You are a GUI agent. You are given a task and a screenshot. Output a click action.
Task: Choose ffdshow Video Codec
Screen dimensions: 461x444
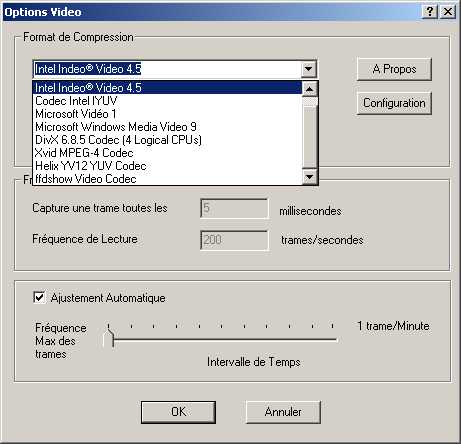click(168, 179)
